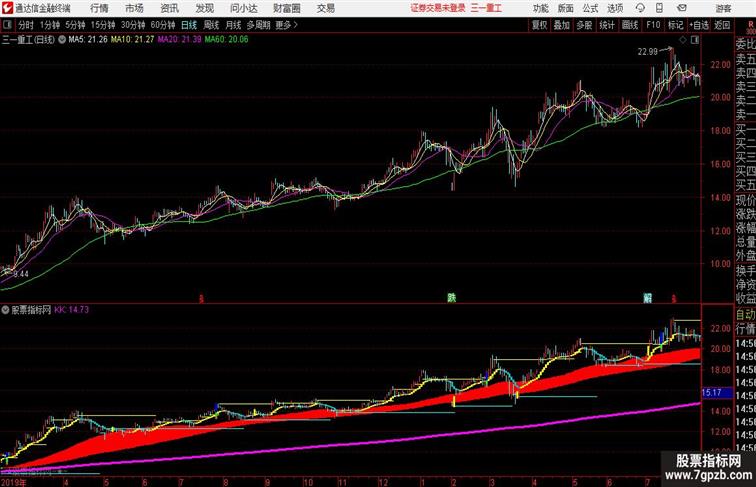Add stock with +自选 button

pyautogui.click(x=699, y=25)
